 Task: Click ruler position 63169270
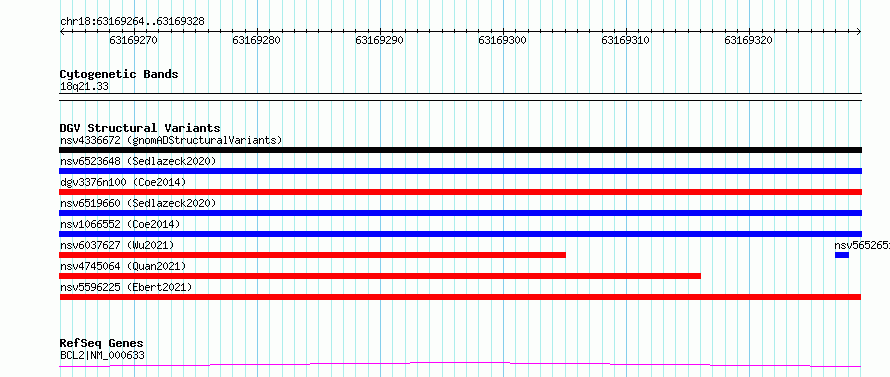coord(134,40)
